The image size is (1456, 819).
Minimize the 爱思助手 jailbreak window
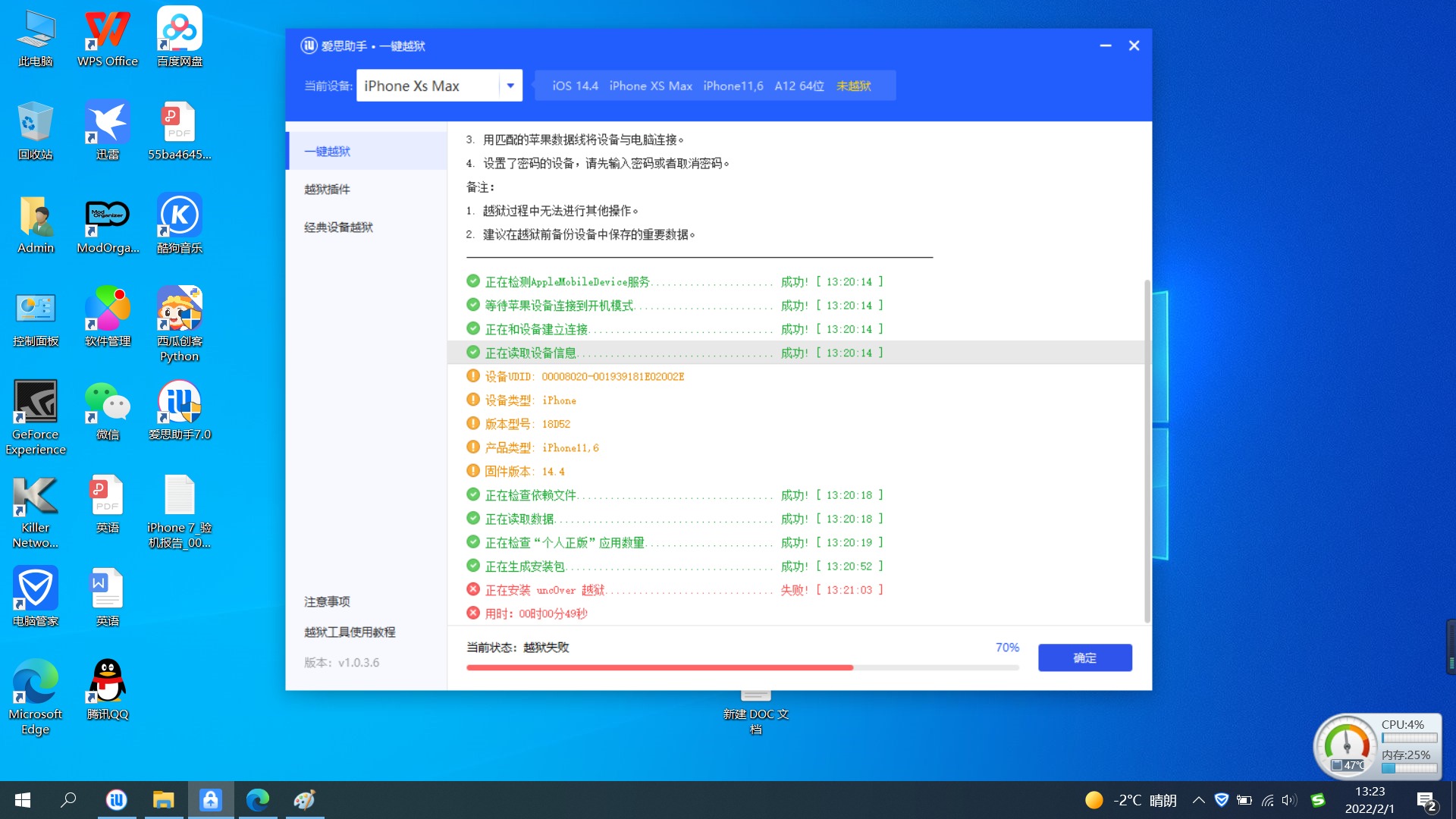1106,45
